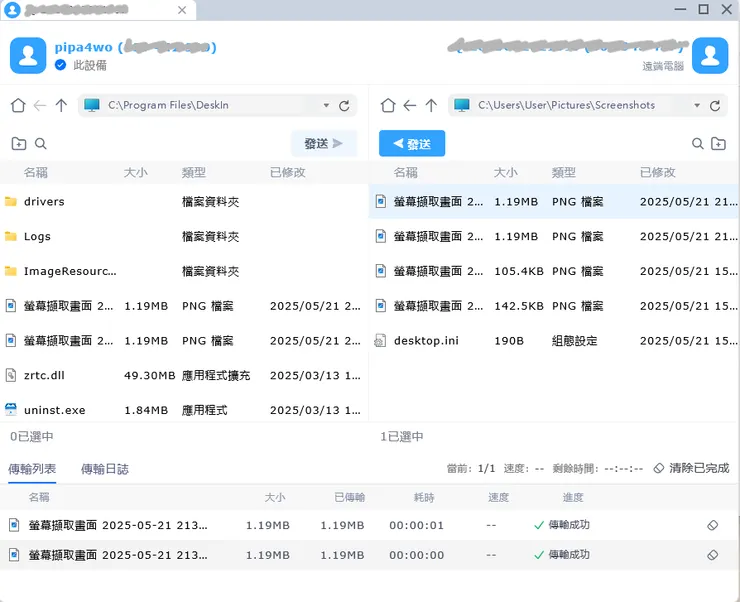Click the grey 發送 button in local pane
Viewport: 740px width, 602px height.
(324, 143)
